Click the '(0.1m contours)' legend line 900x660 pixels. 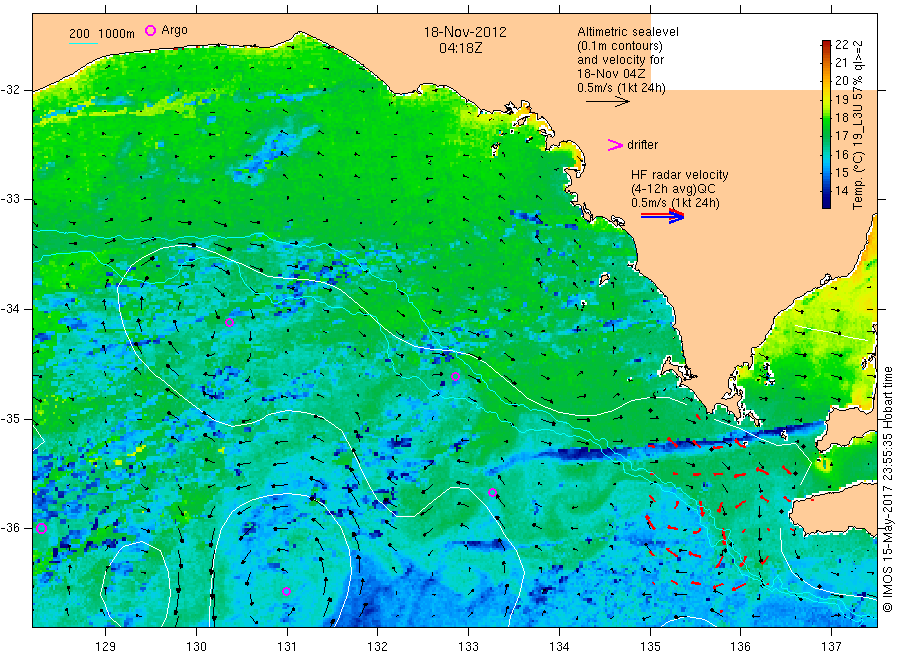619,46
